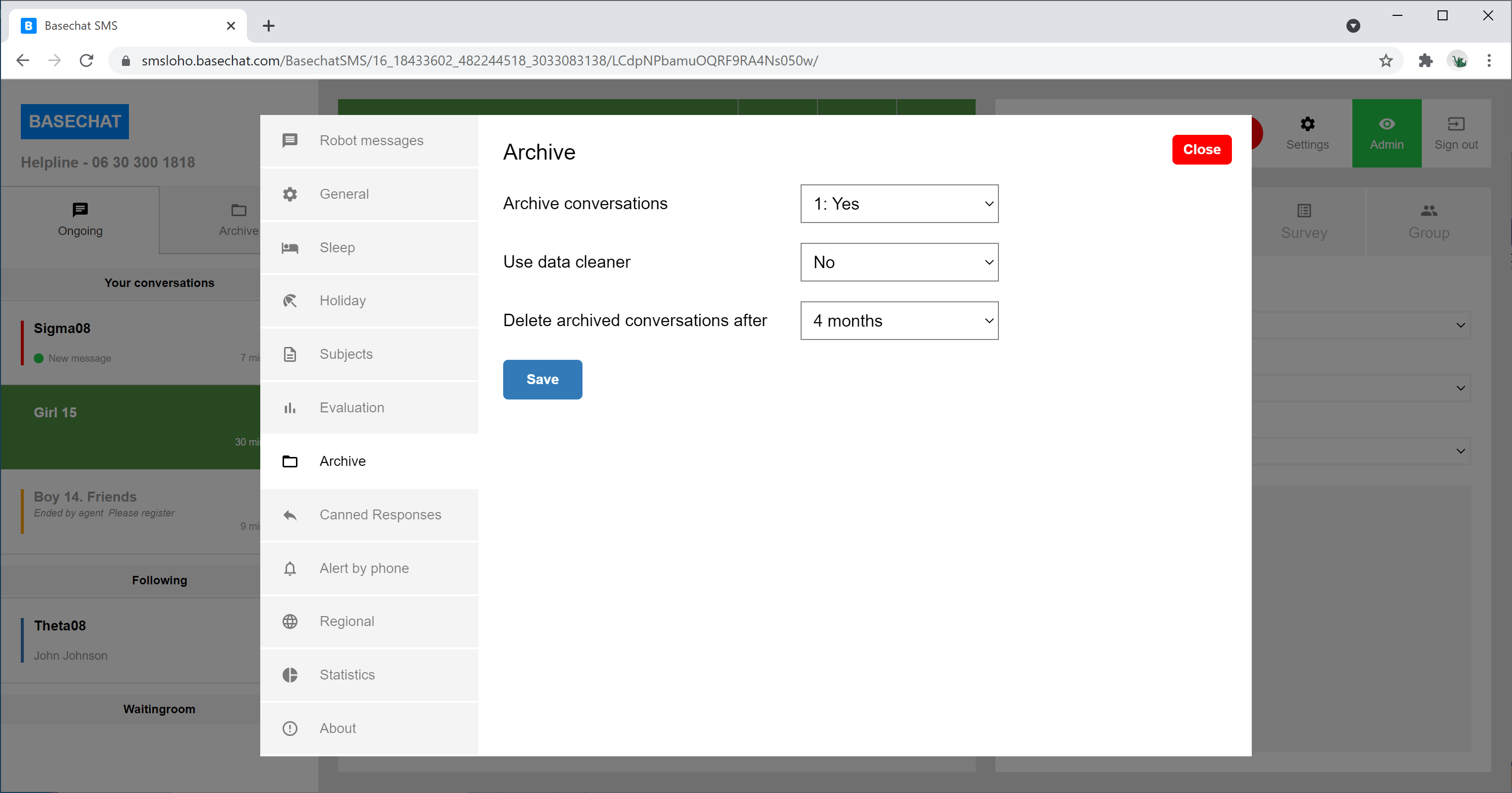Click the Alert by phone bell icon

(290, 568)
